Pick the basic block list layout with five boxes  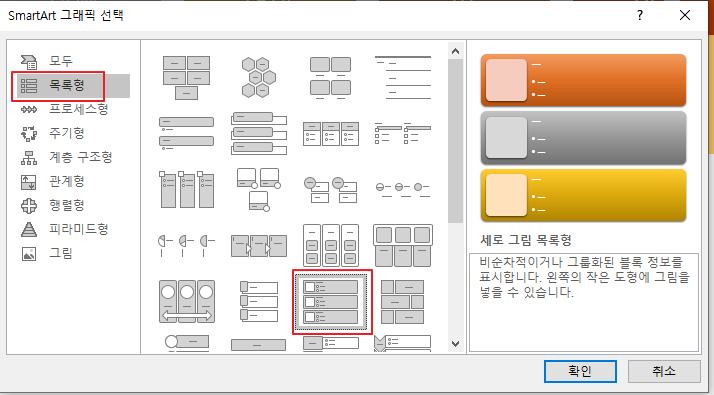186,77
